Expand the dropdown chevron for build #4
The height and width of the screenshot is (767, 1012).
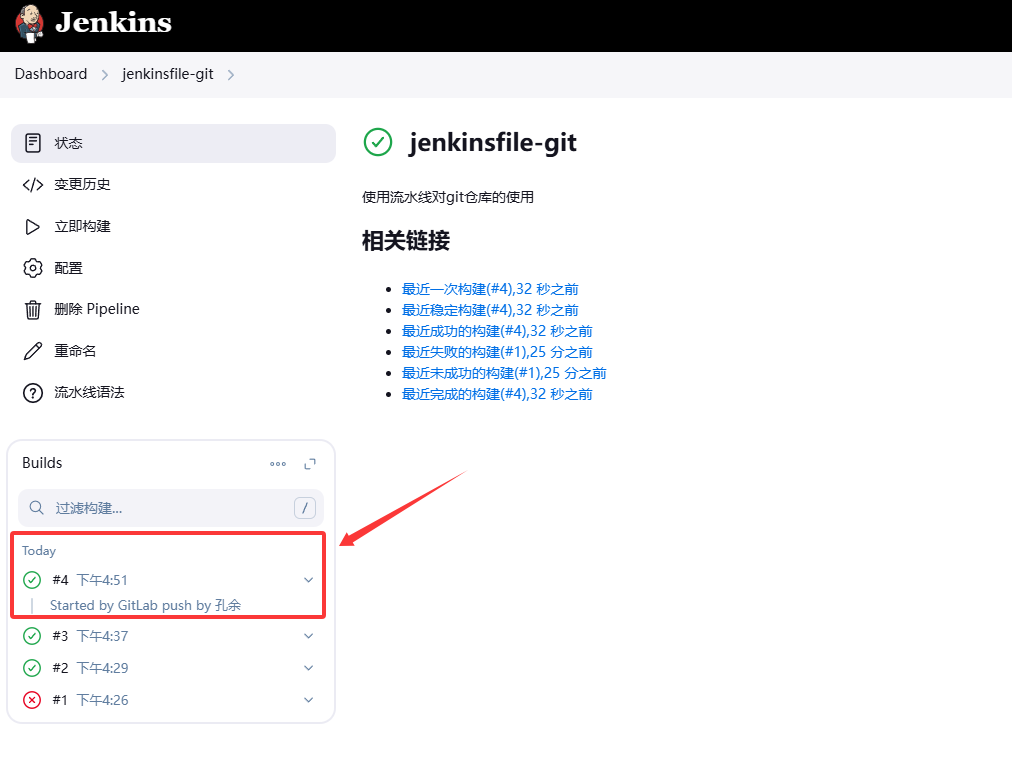[309, 580]
